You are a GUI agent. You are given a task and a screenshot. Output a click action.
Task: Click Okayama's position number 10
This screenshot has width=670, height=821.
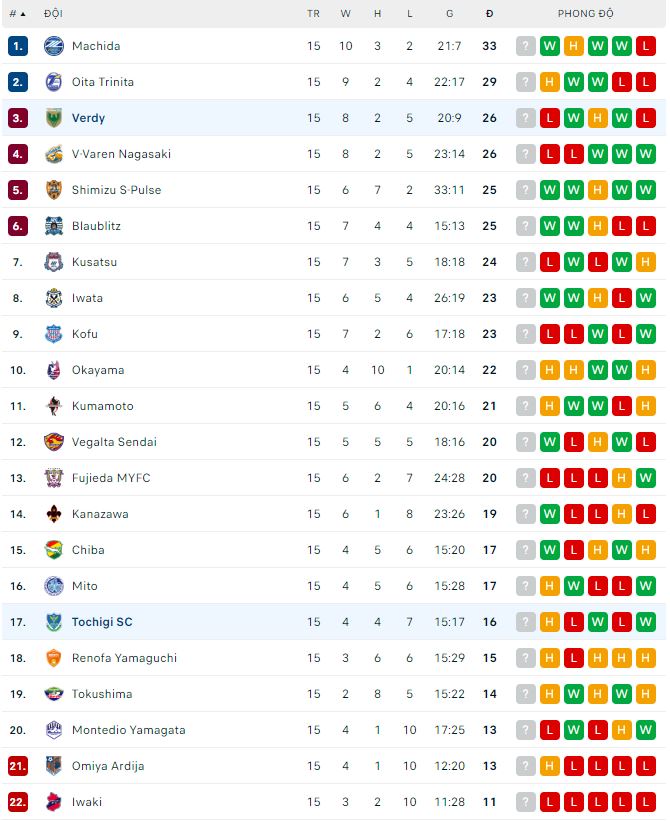point(18,370)
